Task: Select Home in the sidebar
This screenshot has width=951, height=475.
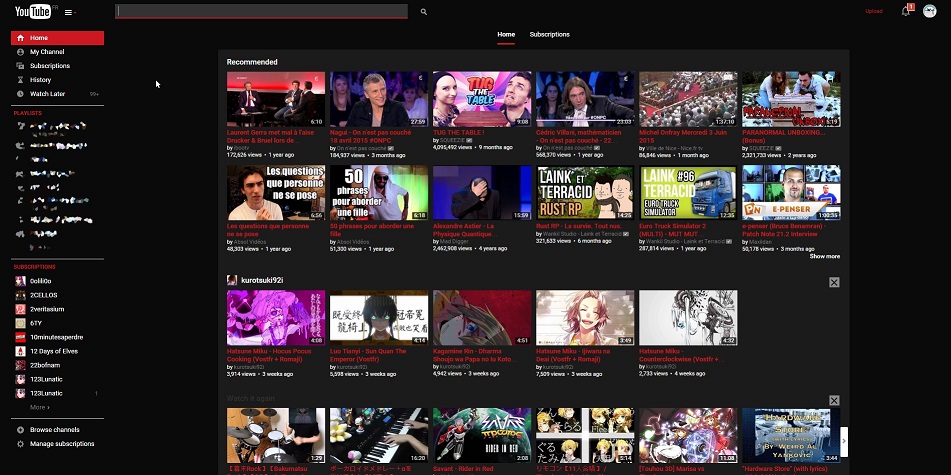Action: click(x=58, y=38)
